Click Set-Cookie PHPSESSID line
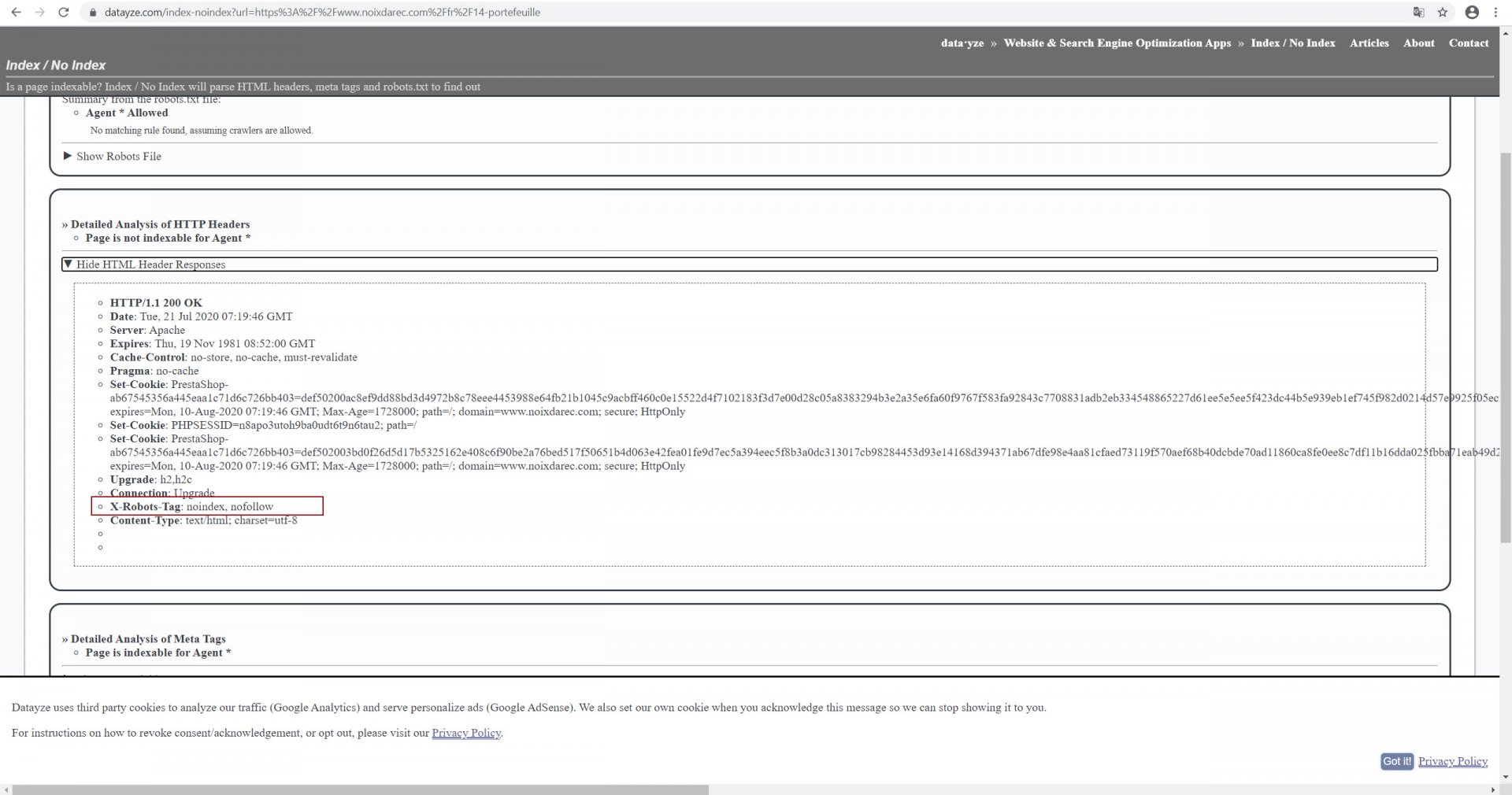Viewport: 1512px width, 795px height. (263, 426)
